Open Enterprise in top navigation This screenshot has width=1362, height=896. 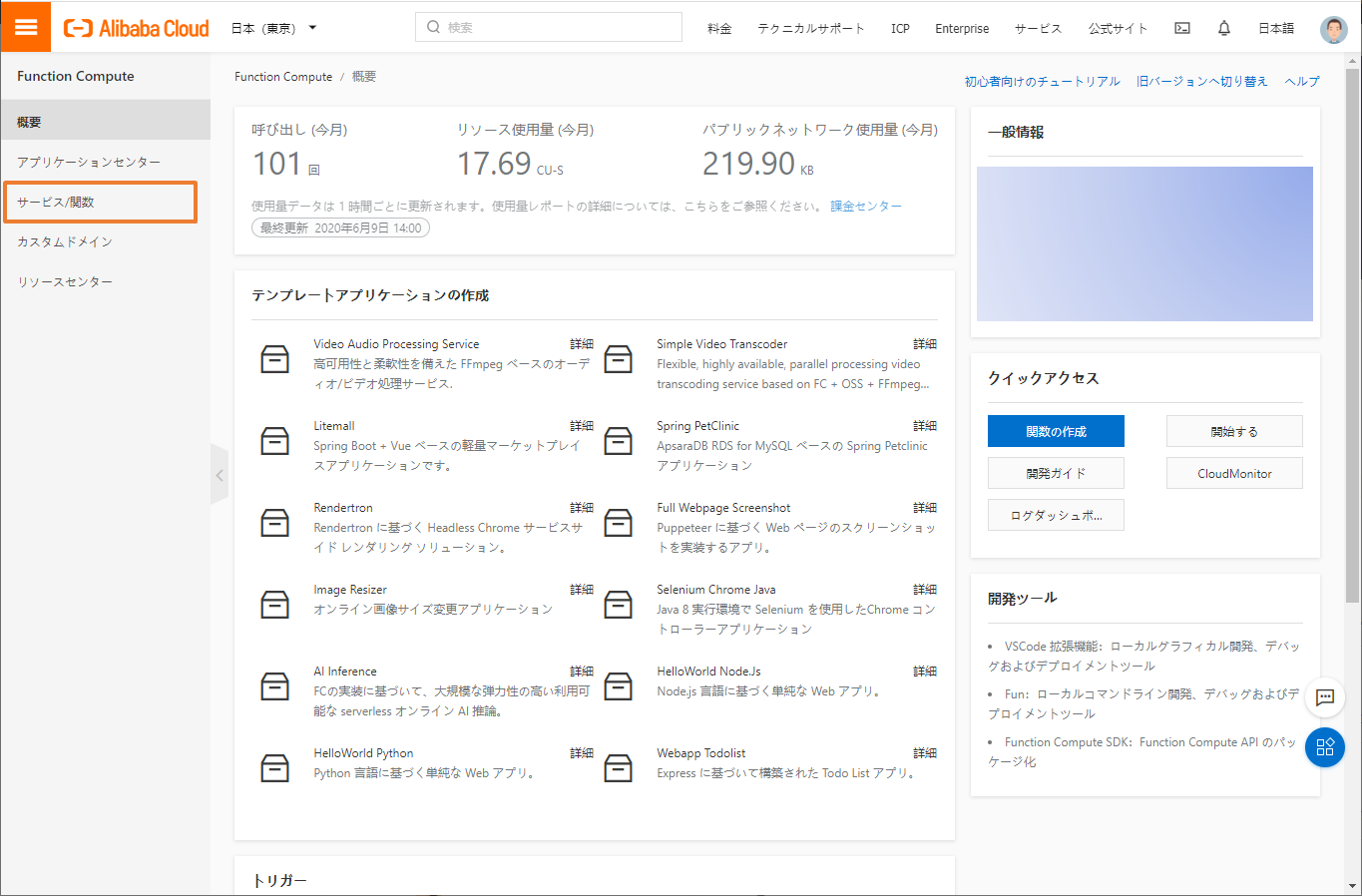[962, 28]
